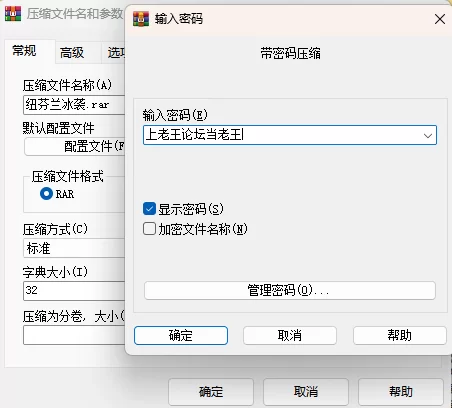The width and height of the screenshot is (452, 408).
Task: Confirm password with the dialog 确定 button
Action: pos(181,335)
